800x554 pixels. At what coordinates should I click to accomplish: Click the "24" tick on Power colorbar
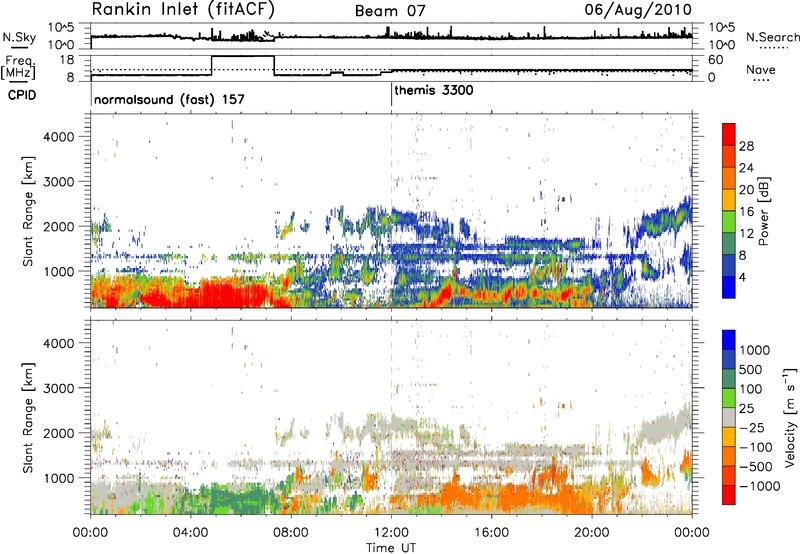746,168
